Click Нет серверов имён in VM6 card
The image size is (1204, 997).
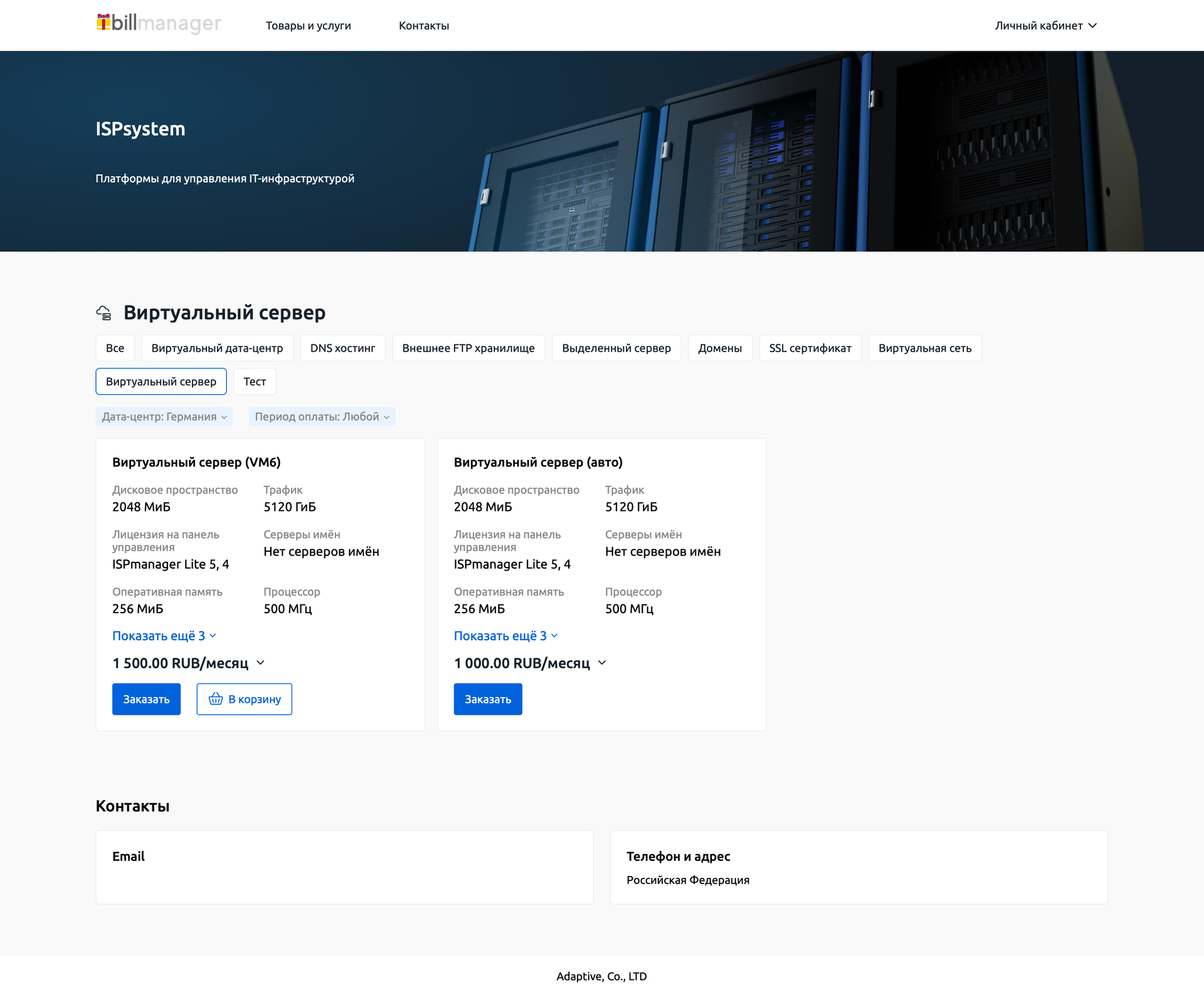pyautogui.click(x=321, y=552)
